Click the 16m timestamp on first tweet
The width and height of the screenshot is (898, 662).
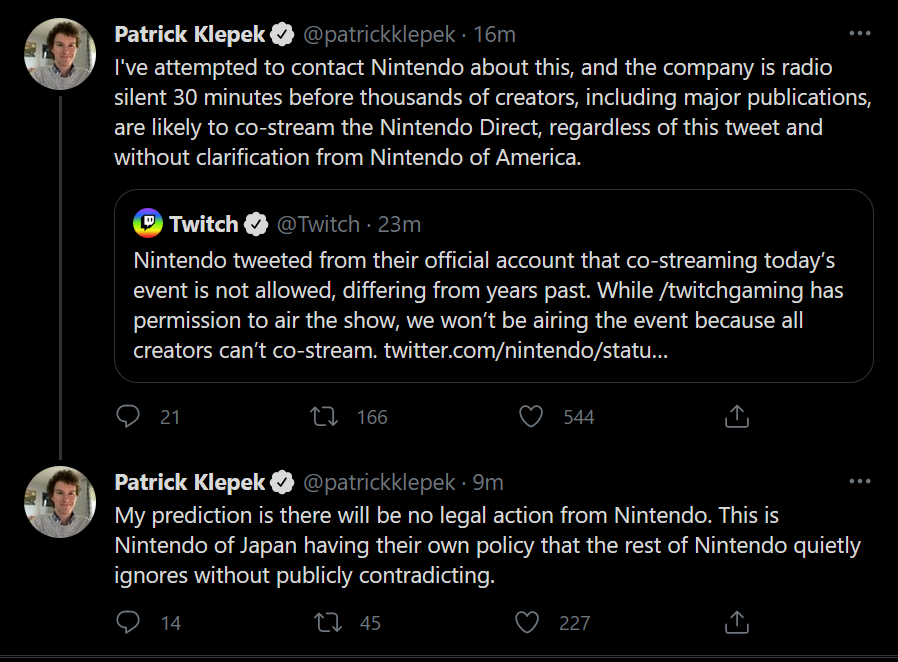pyautogui.click(x=494, y=35)
